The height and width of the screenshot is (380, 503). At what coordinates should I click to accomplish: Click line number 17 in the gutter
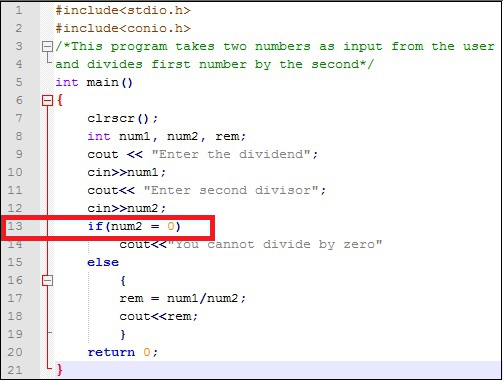pyautogui.click(x=15, y=298)
